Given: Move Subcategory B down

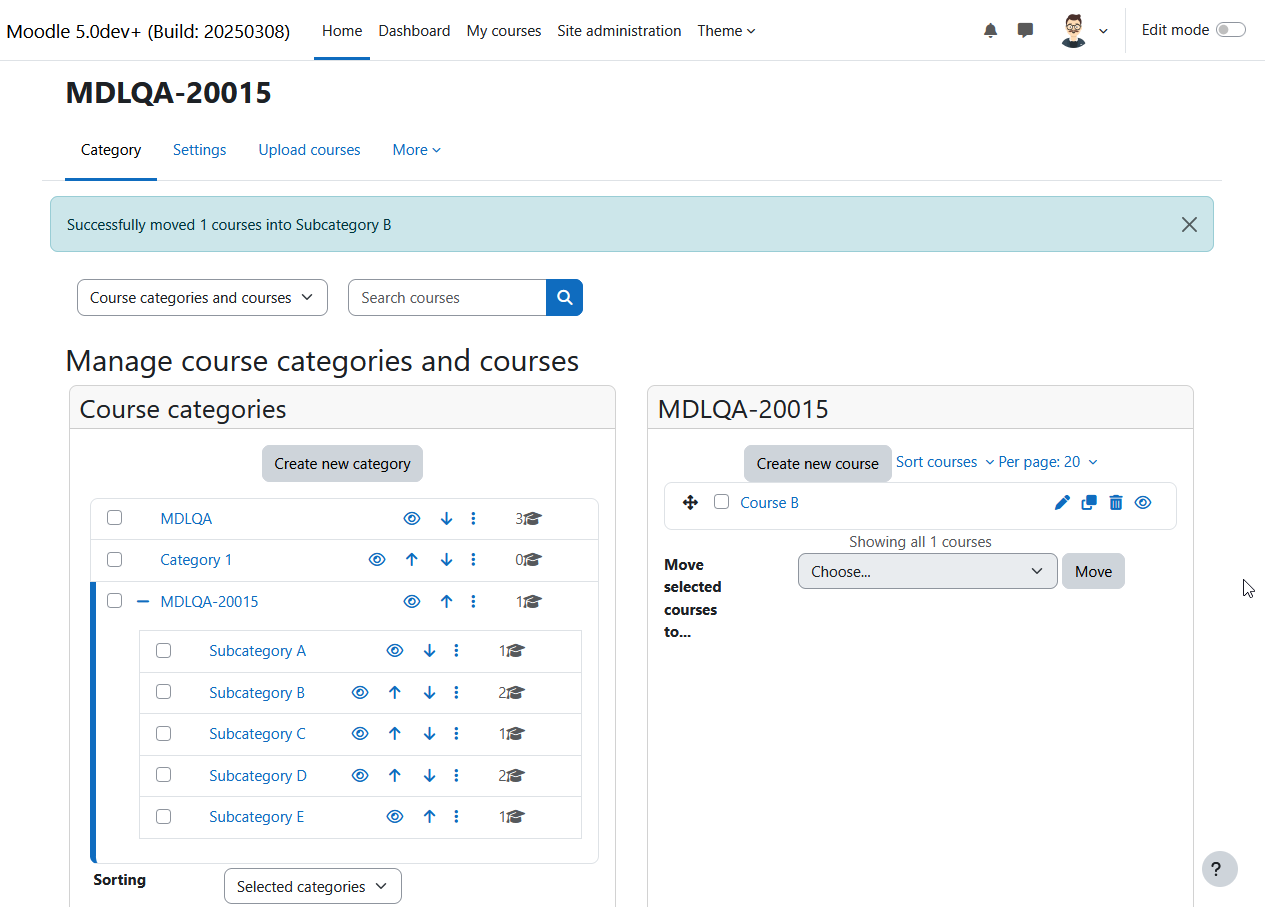Looking at the screenshot, I should click(429, 692).
